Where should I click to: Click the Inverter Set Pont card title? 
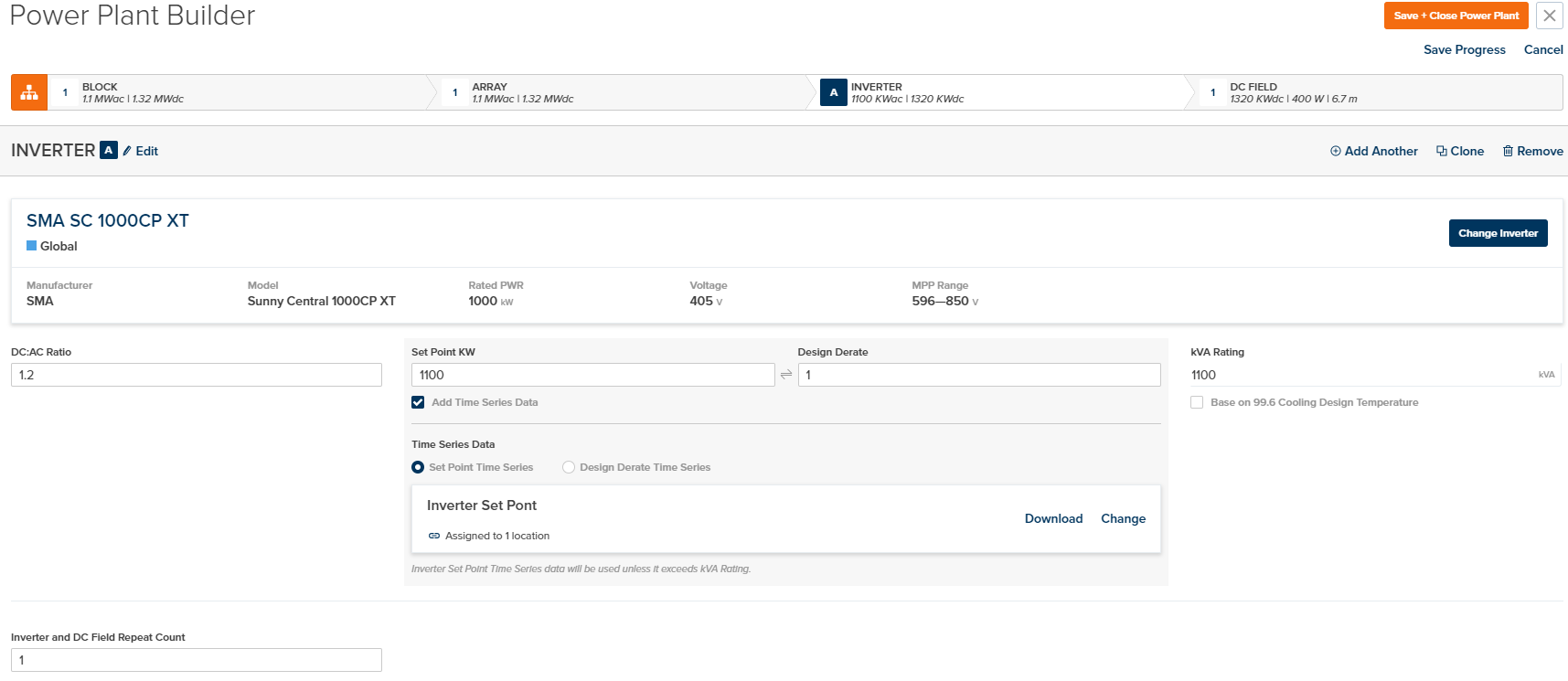(x=482, y=505)
